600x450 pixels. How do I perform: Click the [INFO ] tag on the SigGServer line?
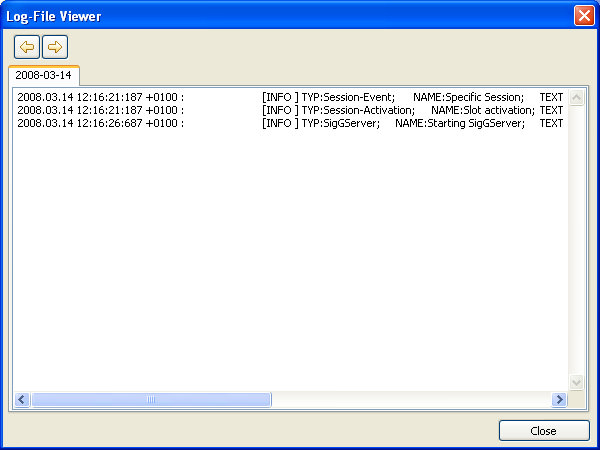[280, 123]
